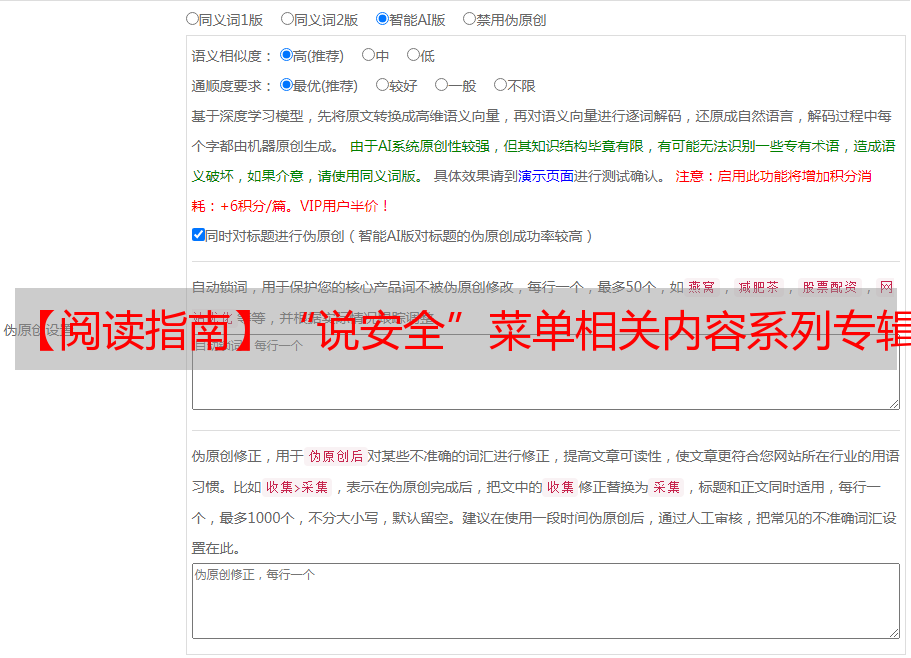Click the 股票配资 example keyword
This screenshot has height=658, width=911.
[830, 287]
